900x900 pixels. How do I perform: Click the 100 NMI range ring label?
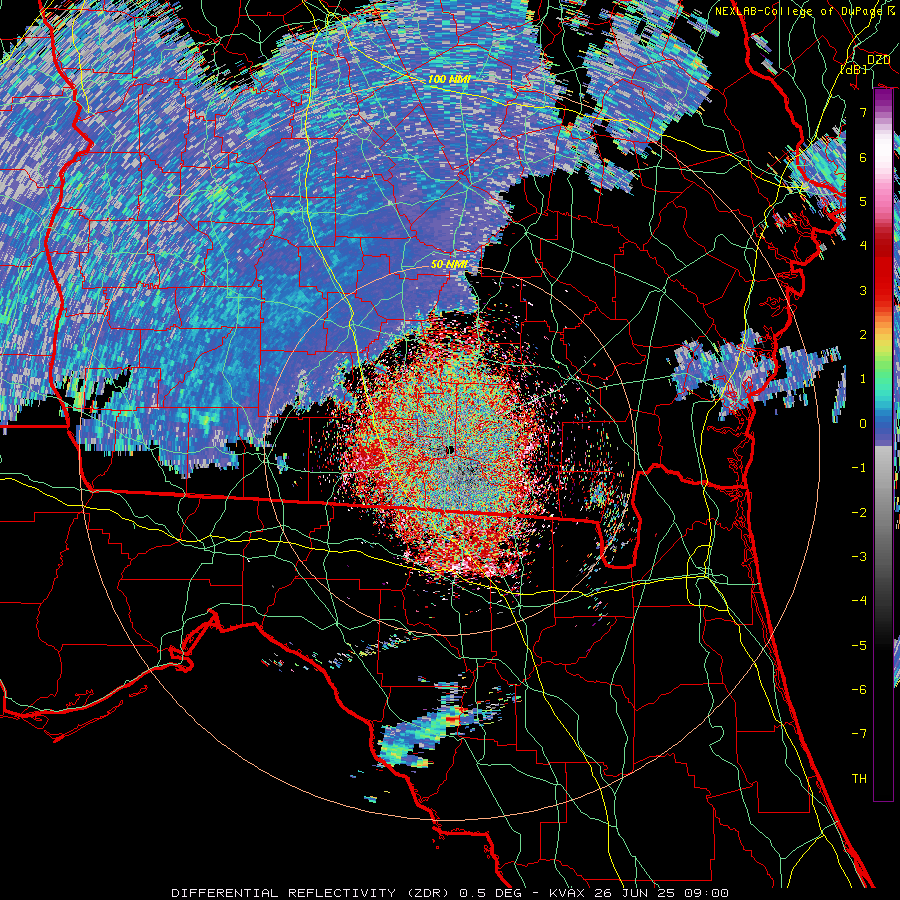pos(449,79)
